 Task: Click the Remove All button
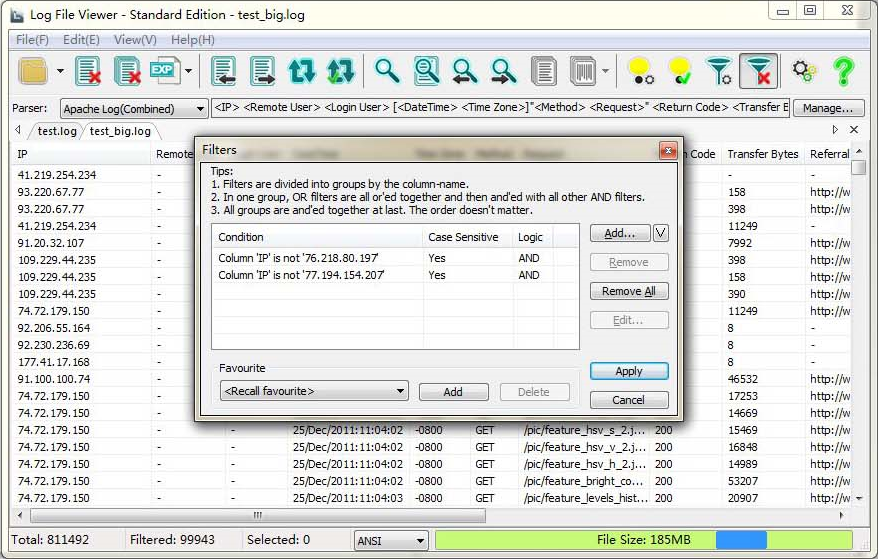[x=628, y=291]
